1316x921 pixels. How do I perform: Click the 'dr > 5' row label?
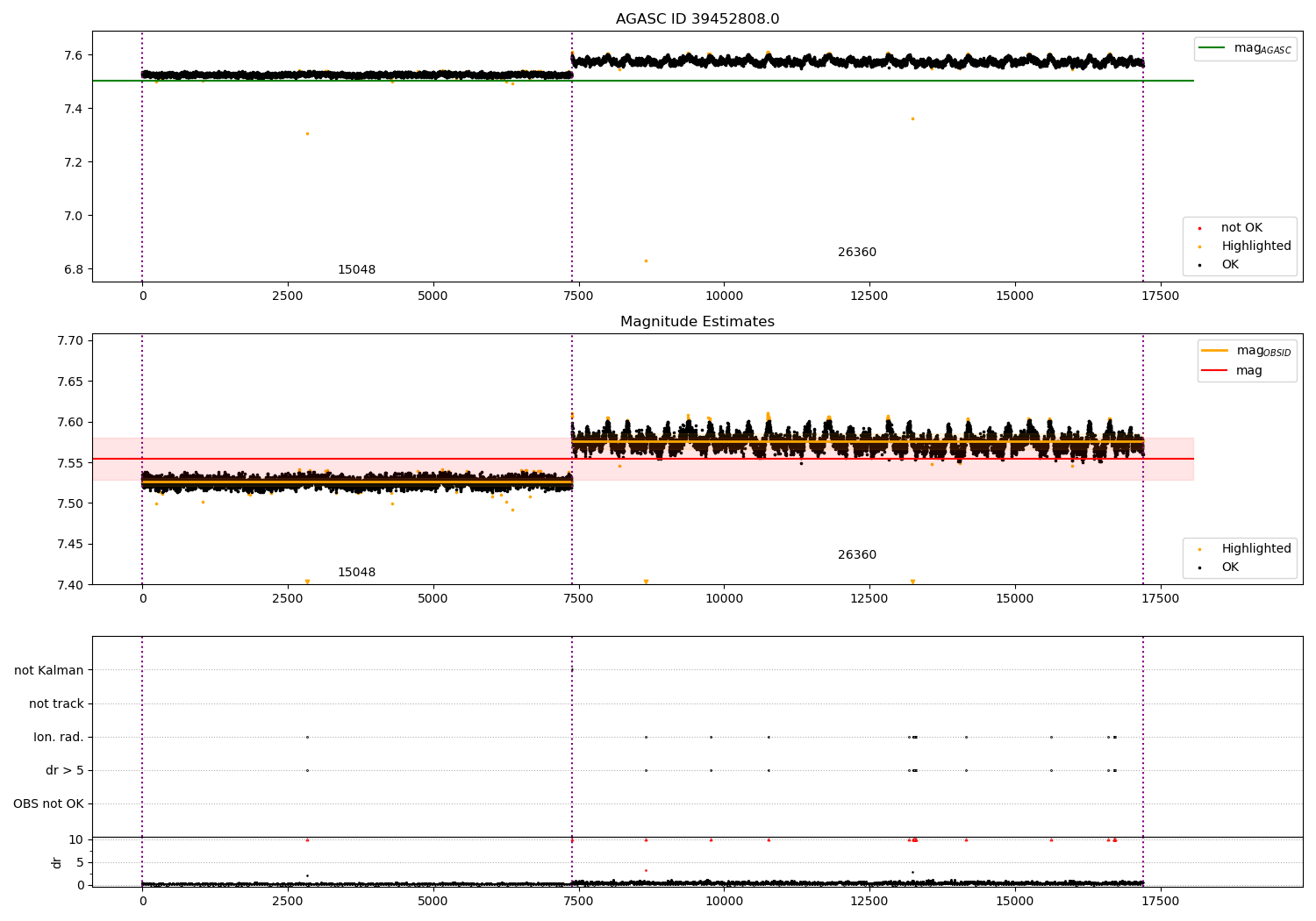[65, 770]
